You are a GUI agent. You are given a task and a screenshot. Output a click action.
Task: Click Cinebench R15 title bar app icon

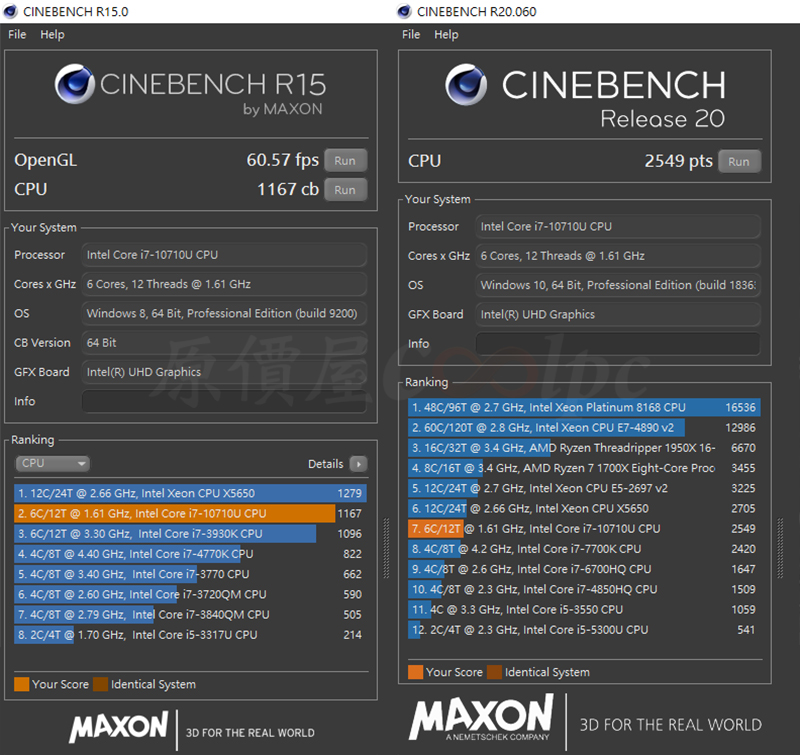coord(10,11)
